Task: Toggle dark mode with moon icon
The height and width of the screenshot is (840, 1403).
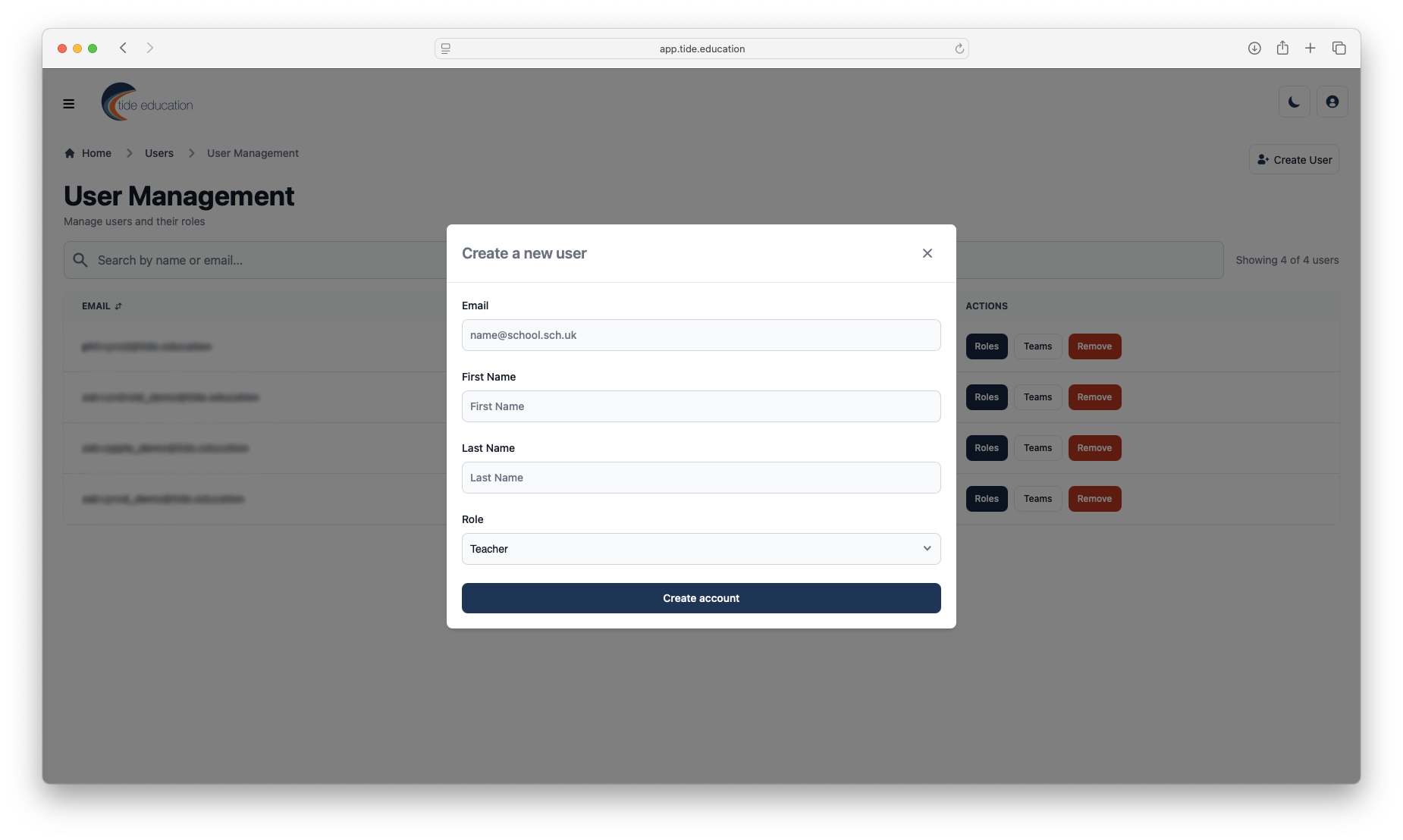Action: pyautogui.click(x=1294, y=102)
